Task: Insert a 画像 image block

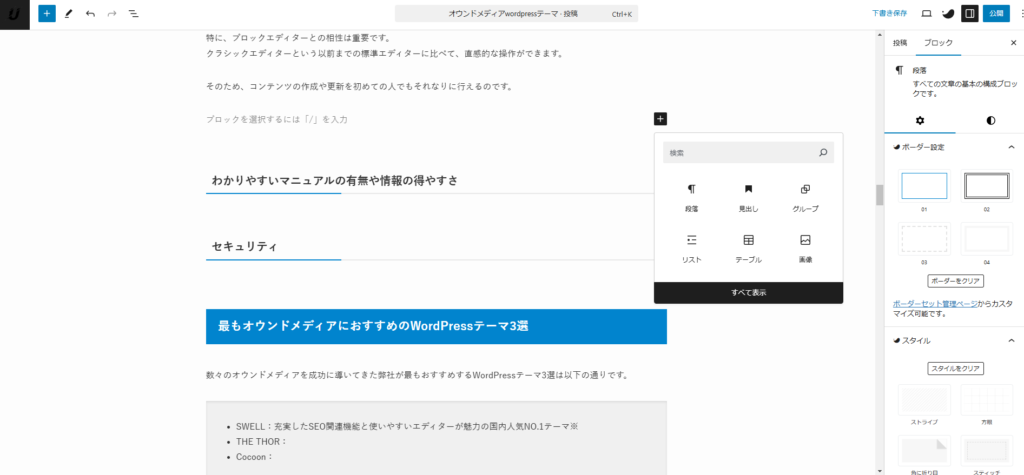Action: click(x=805, y=249)
